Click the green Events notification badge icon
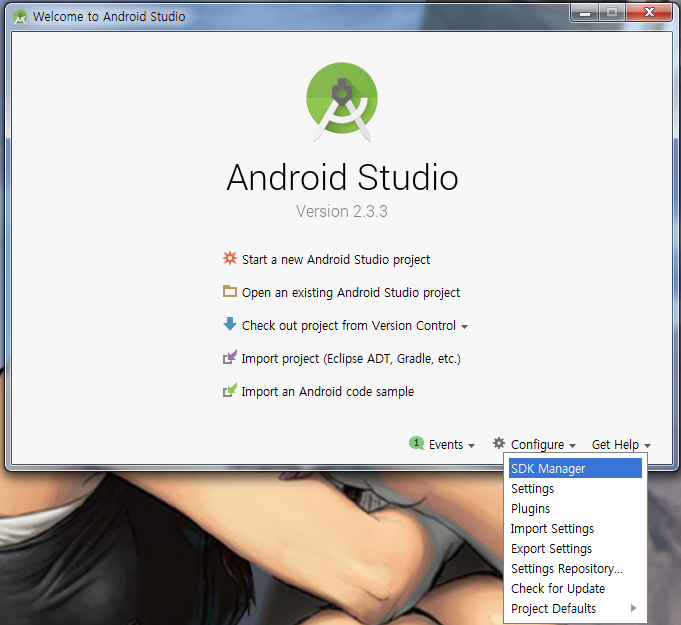 tap(417, 443)
